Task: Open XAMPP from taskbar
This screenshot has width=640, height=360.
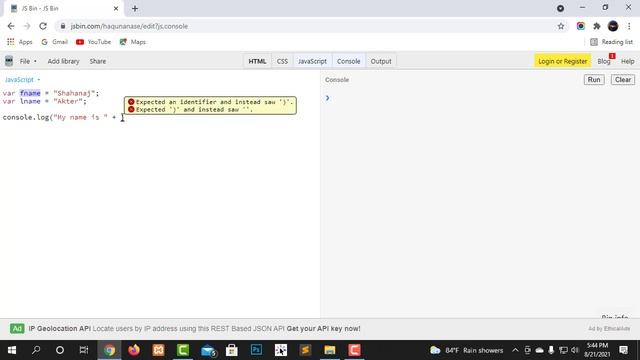Action: point(158,350)
